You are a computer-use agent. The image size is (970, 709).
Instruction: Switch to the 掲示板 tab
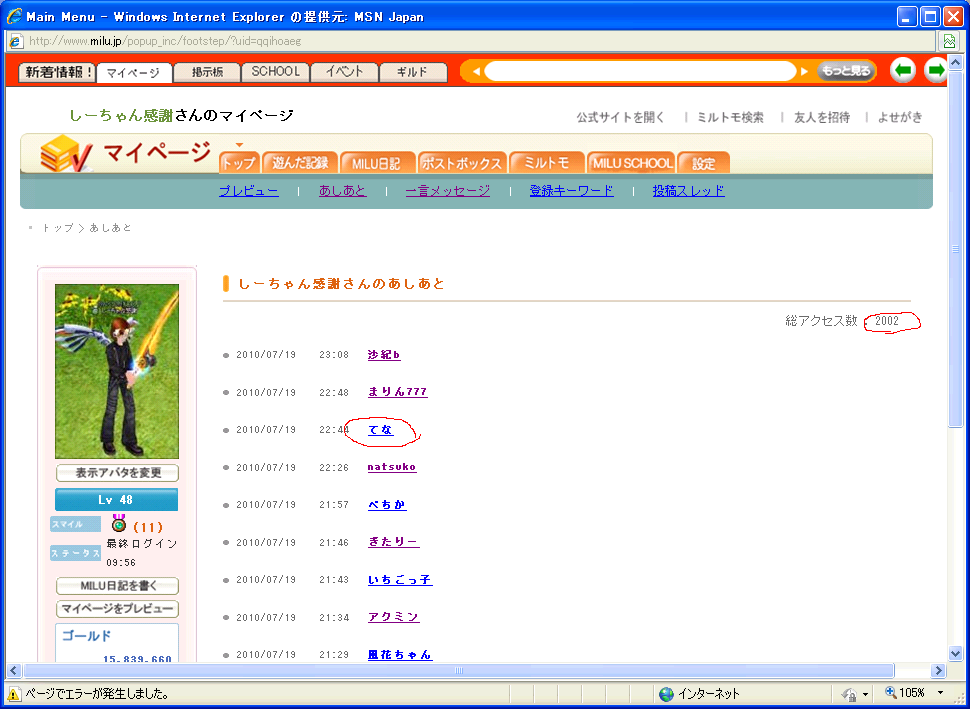[x=207, y=72]
